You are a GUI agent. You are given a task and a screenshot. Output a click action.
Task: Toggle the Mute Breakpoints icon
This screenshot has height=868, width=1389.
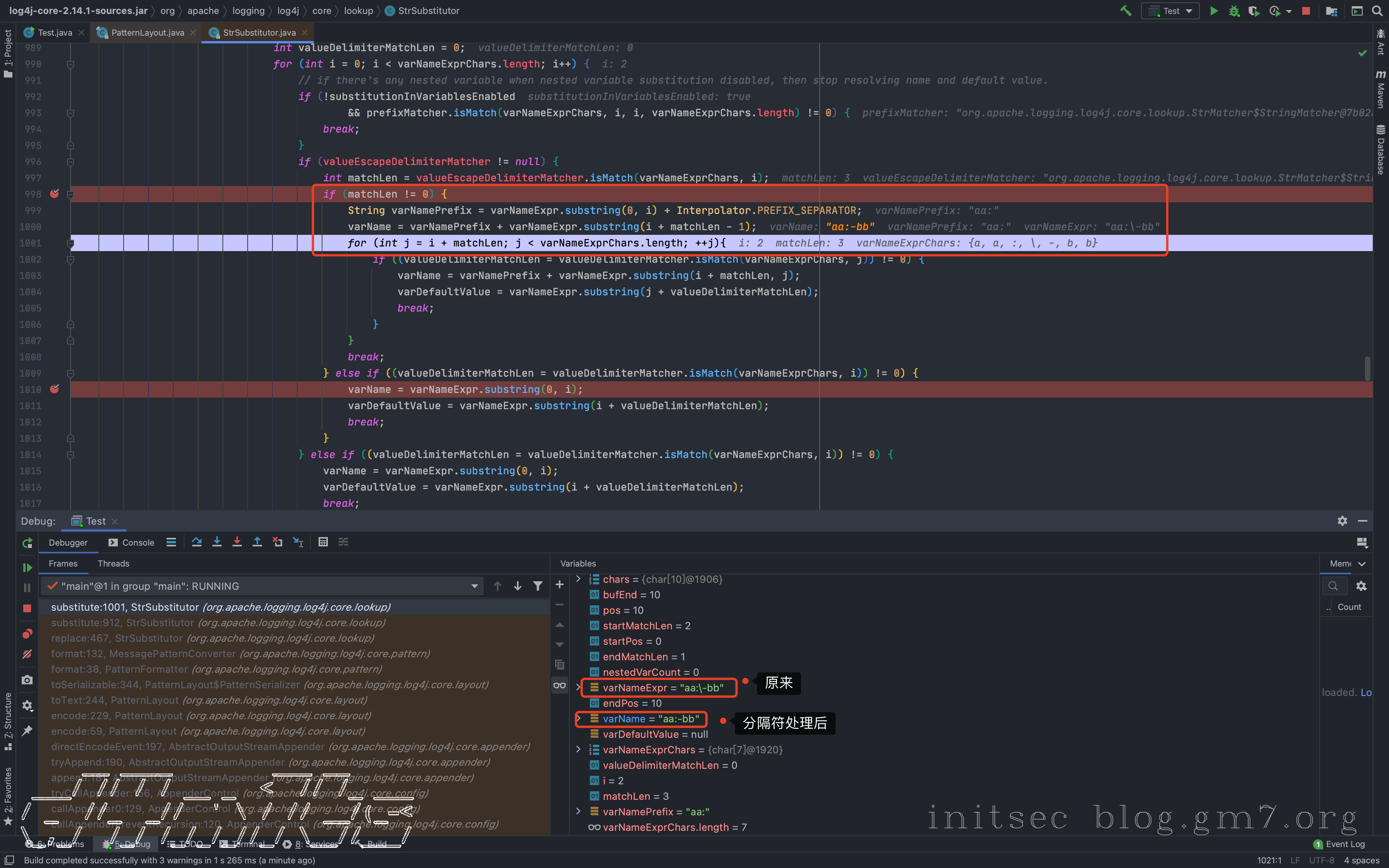point(27,654)
